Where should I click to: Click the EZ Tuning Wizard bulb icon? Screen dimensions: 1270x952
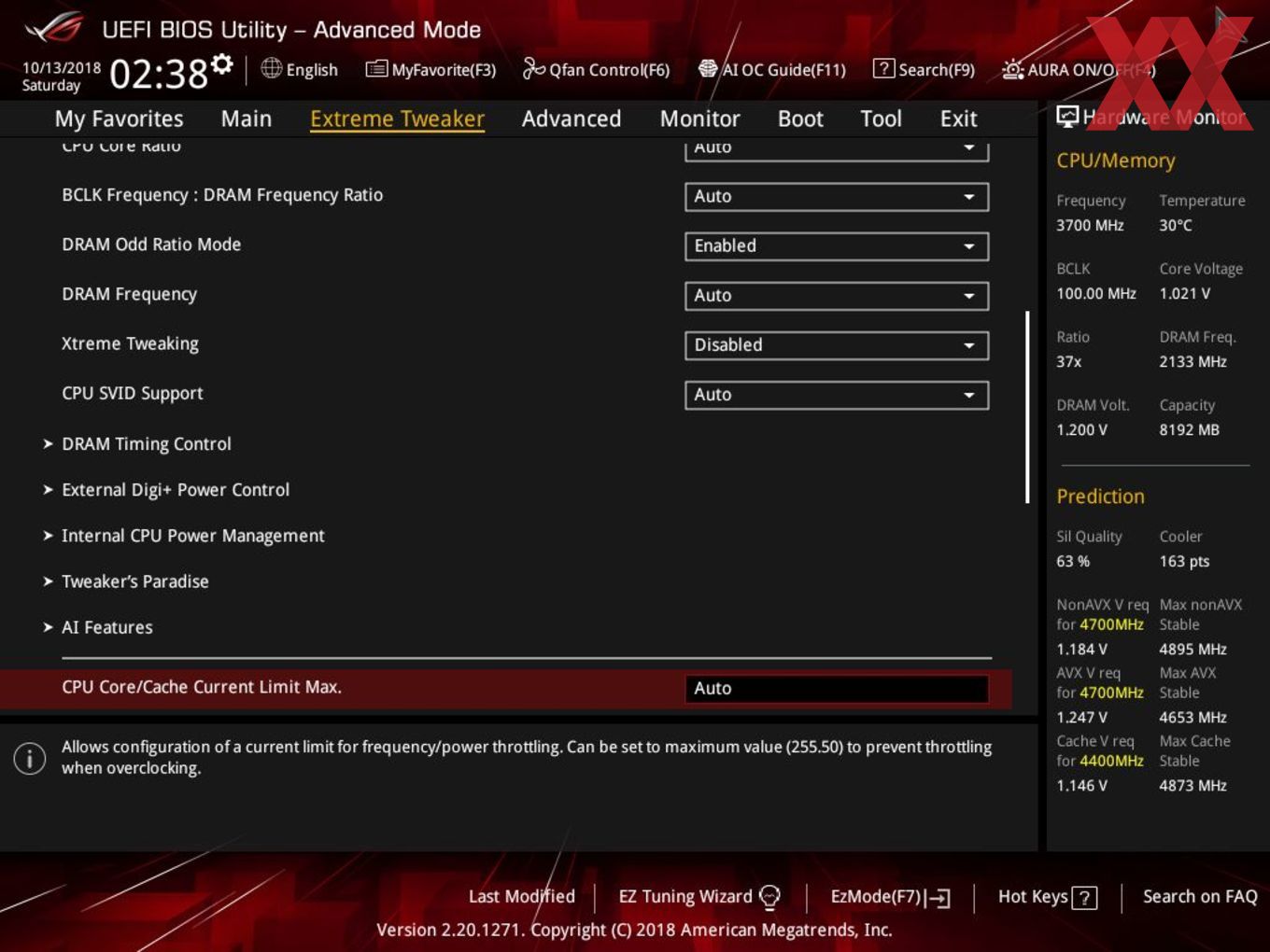tap(769, 897)
